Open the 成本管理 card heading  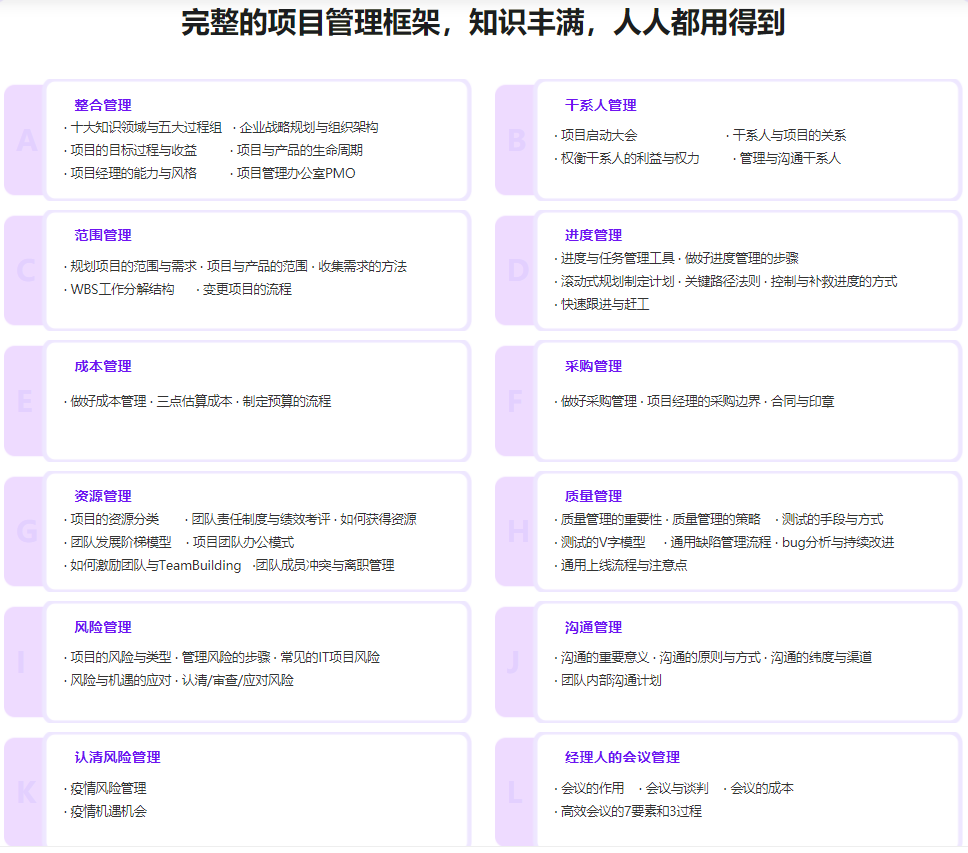tap(103, 366)
